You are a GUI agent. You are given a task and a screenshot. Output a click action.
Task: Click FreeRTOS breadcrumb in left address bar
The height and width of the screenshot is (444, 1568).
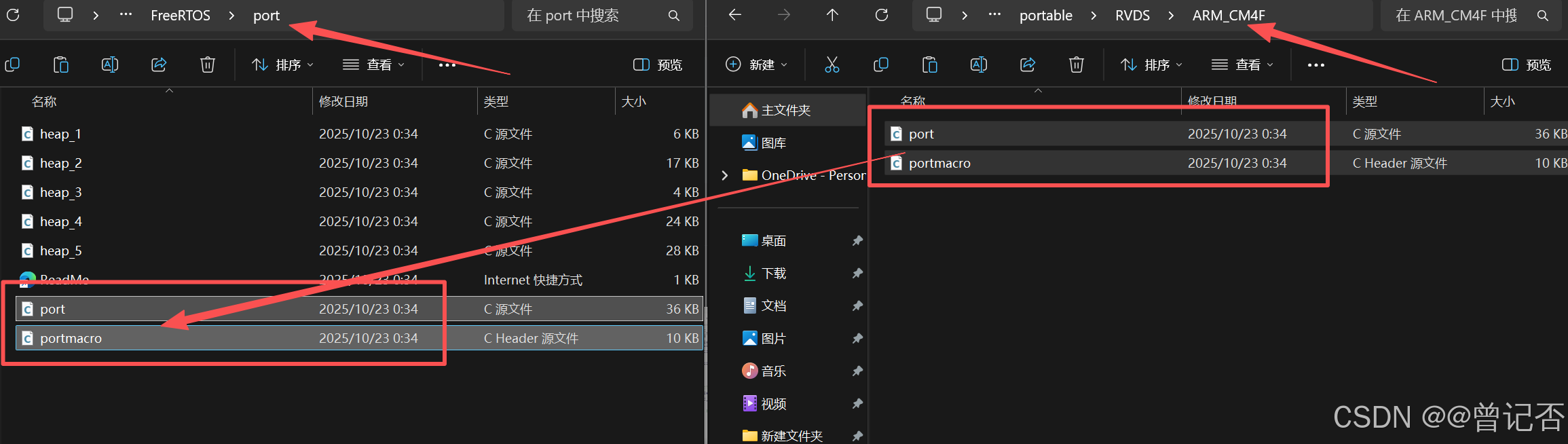pos(181,15)
